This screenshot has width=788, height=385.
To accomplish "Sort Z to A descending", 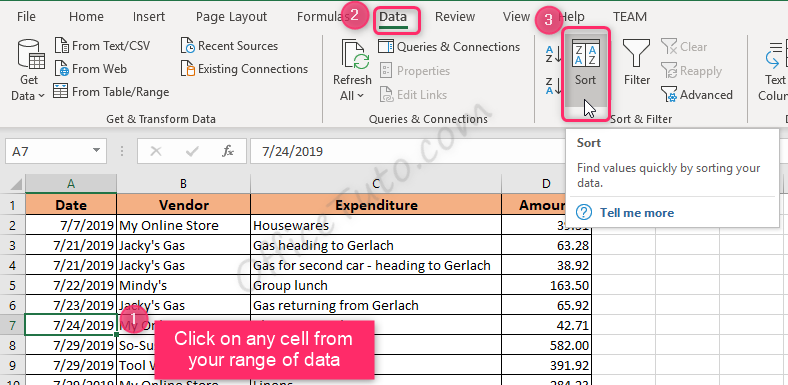I will [x=553, y=85].
